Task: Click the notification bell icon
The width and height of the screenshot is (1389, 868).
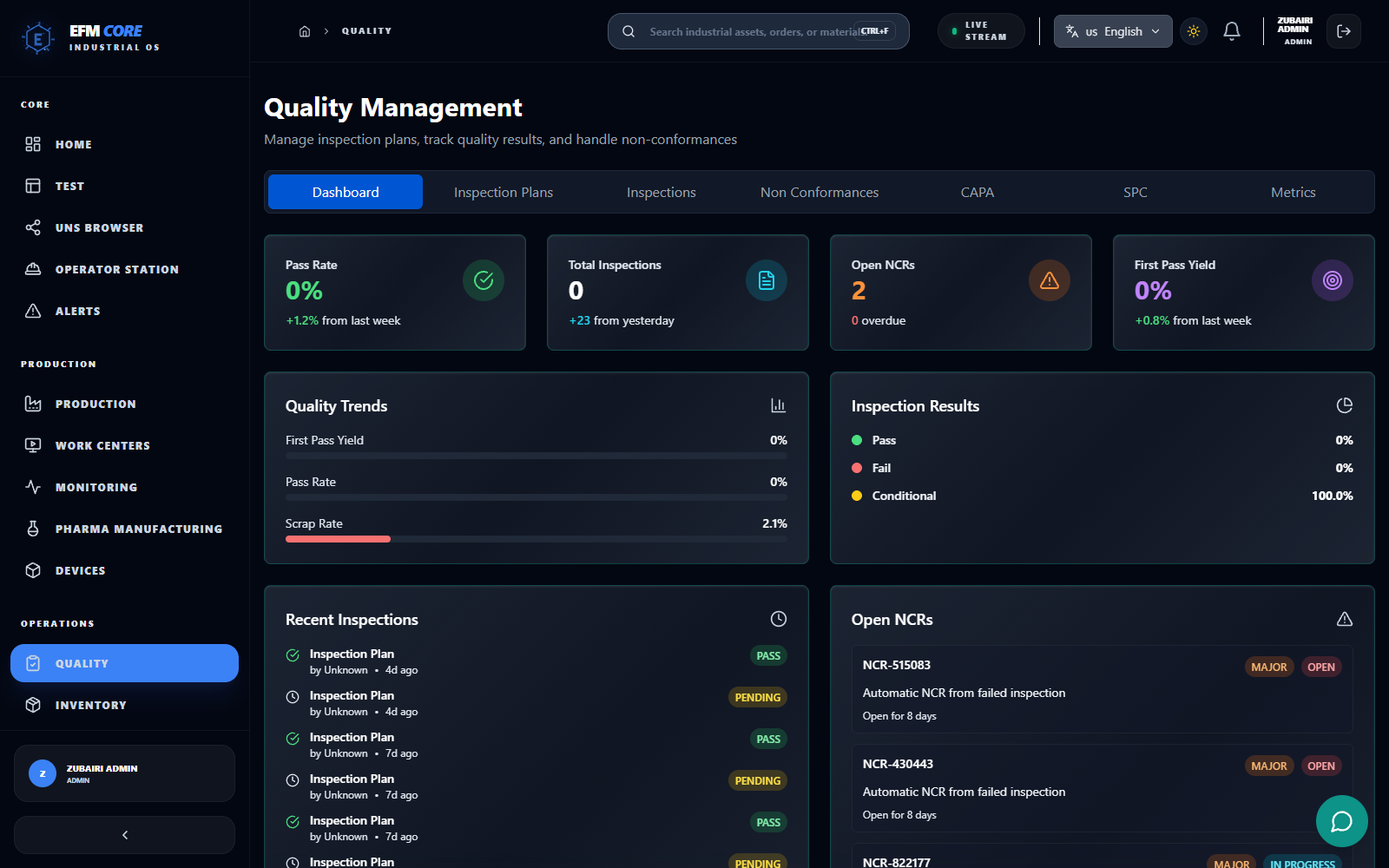Action: coord(1231,31)
